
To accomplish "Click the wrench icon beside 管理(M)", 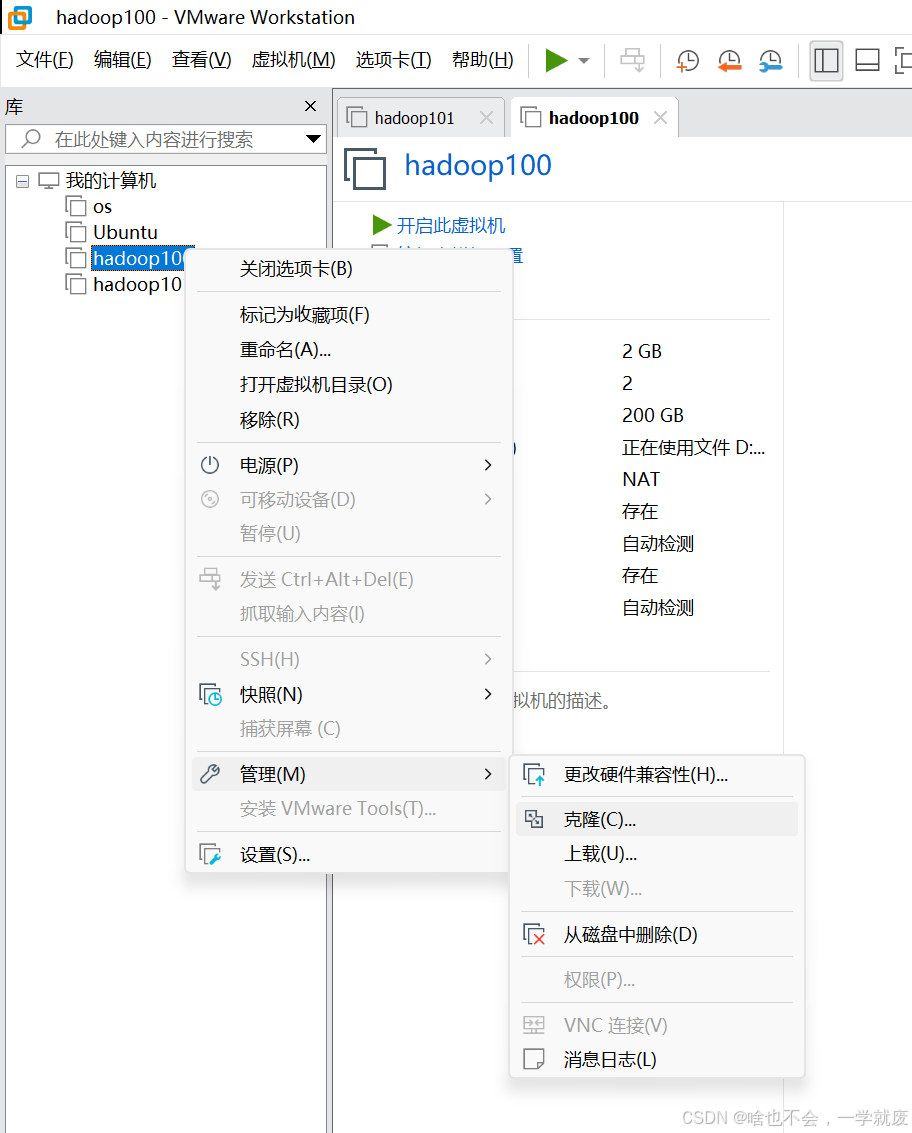I will (x=210, y=774).
